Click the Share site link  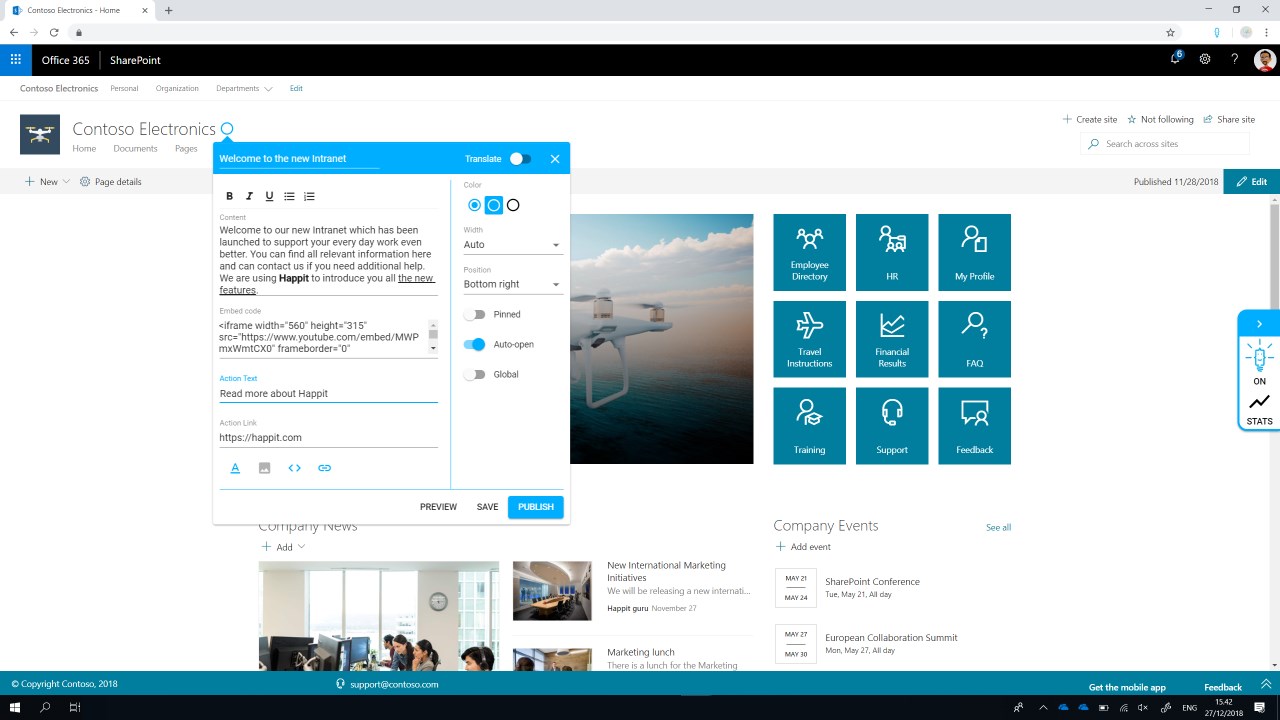point(1229,119)
